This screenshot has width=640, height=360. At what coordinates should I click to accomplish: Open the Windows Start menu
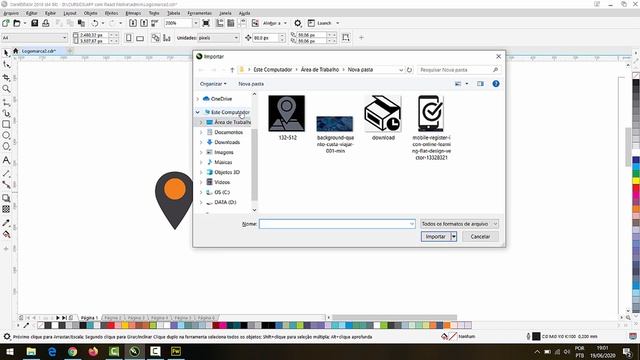(x=10, y=351)
